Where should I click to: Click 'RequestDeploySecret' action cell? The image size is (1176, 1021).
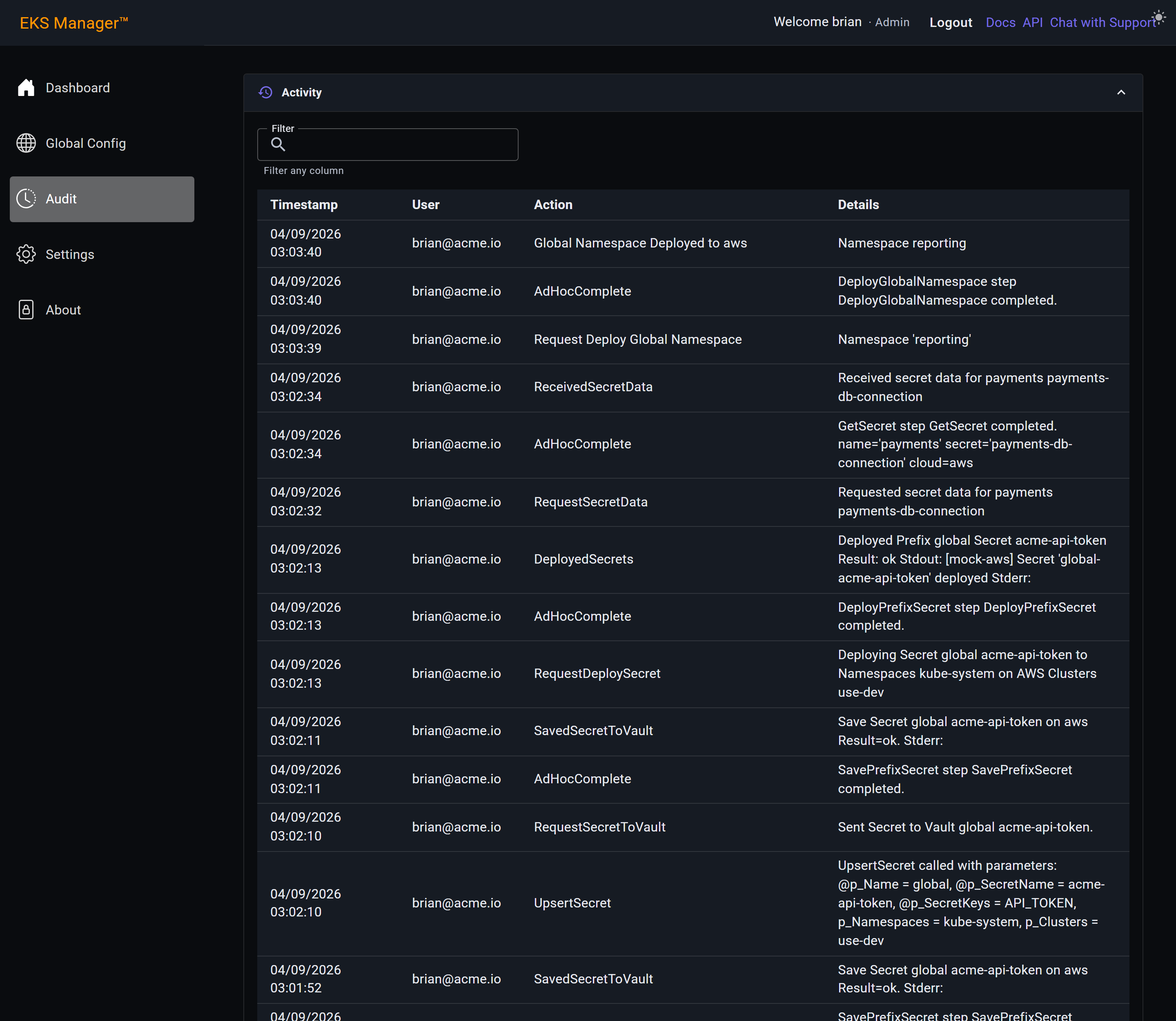point(597,673)
